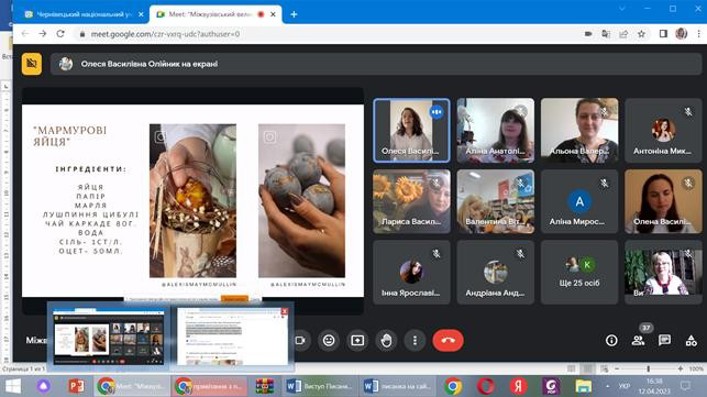Select Андріана Анд... participant tile
Screen dimensions: 707x397
pyautogui.click(x=496, y=272)
